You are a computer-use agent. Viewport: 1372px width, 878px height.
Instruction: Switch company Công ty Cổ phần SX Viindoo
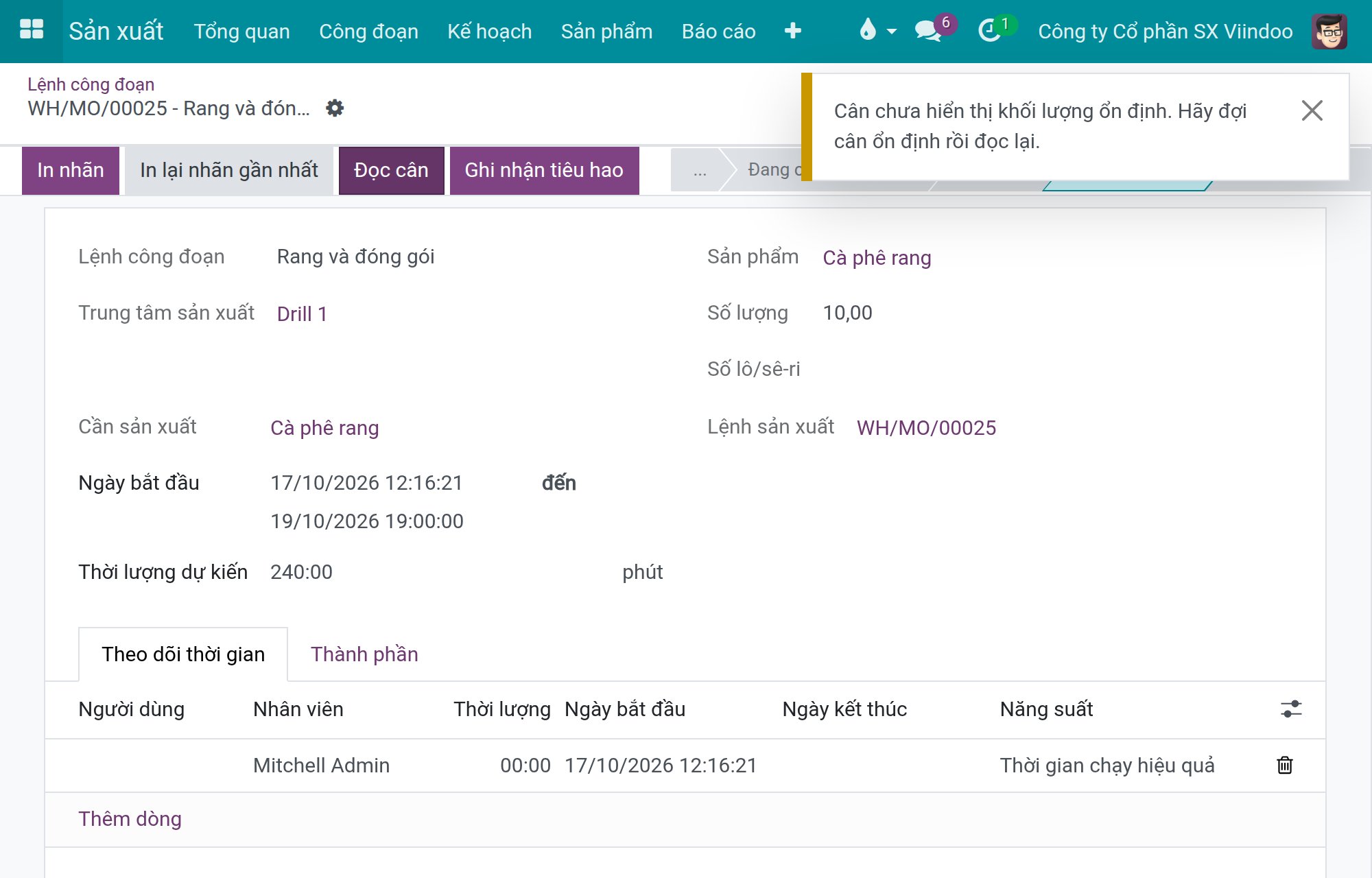tap(1165, 32)
